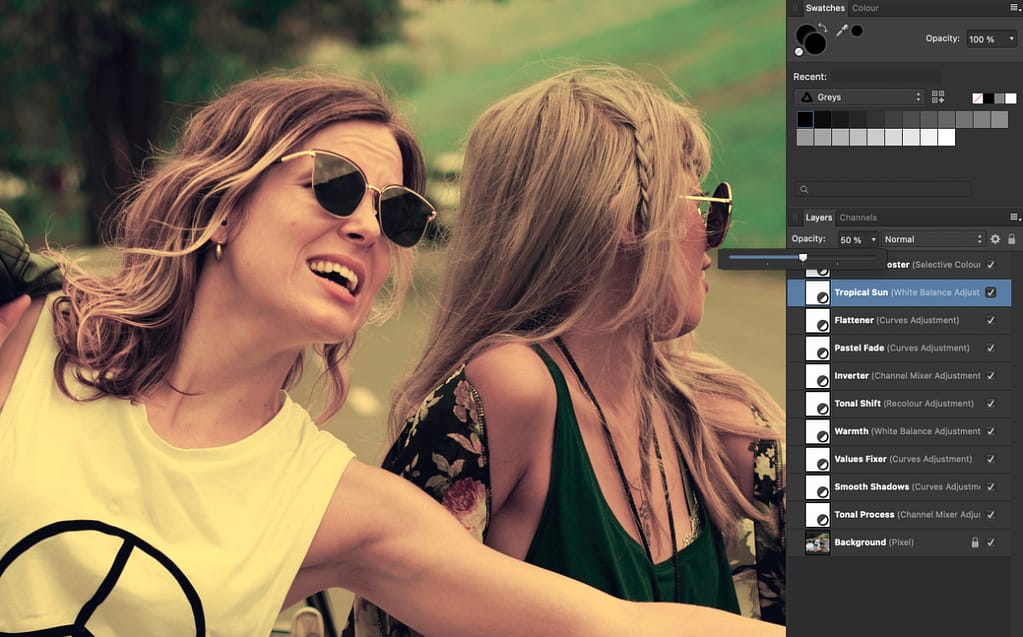Toggle the Tonal Shift layer visibility

(991, 403)
